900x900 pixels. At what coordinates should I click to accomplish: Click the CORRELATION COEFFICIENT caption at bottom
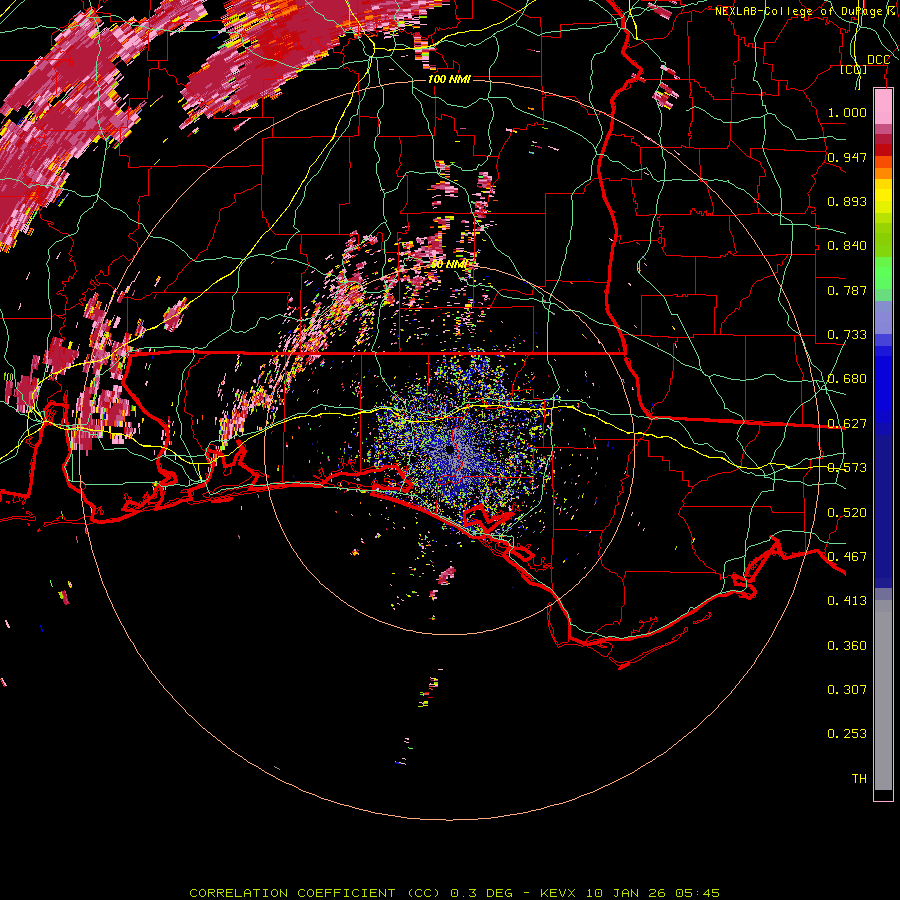[x=454, y=893]
